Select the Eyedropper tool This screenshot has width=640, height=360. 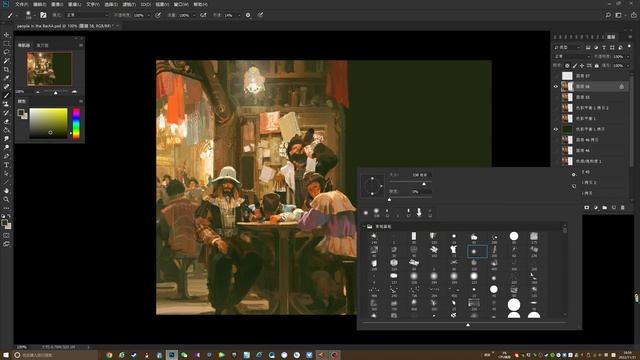point(6,78)
